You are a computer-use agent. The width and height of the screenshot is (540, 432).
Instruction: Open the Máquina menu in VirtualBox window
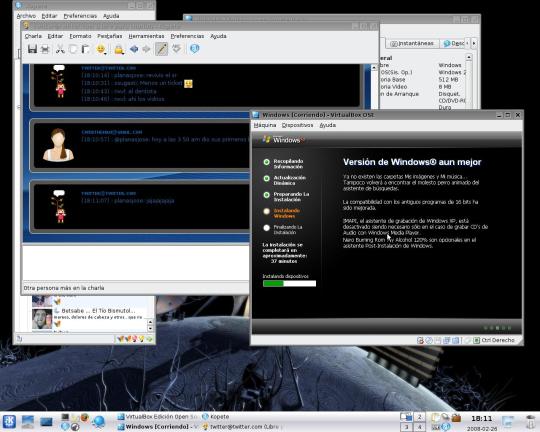point(265,125)
